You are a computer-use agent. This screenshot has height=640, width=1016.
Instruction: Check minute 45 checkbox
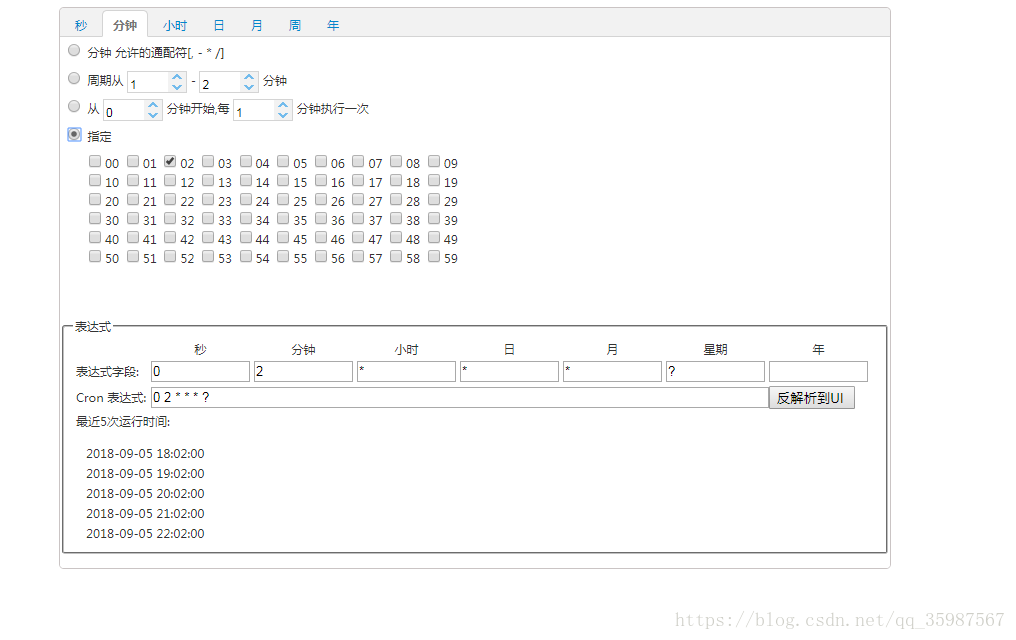point(283,237)
